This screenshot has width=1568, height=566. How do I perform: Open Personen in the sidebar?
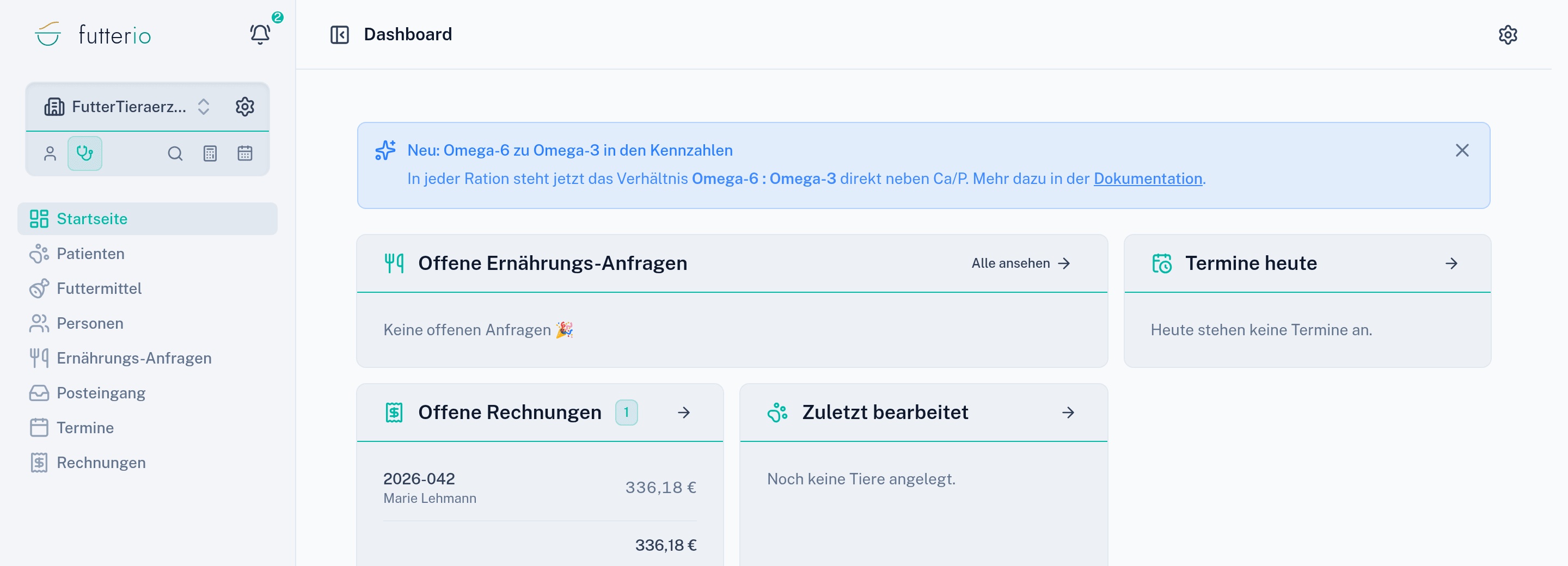(x=148, y=323)
